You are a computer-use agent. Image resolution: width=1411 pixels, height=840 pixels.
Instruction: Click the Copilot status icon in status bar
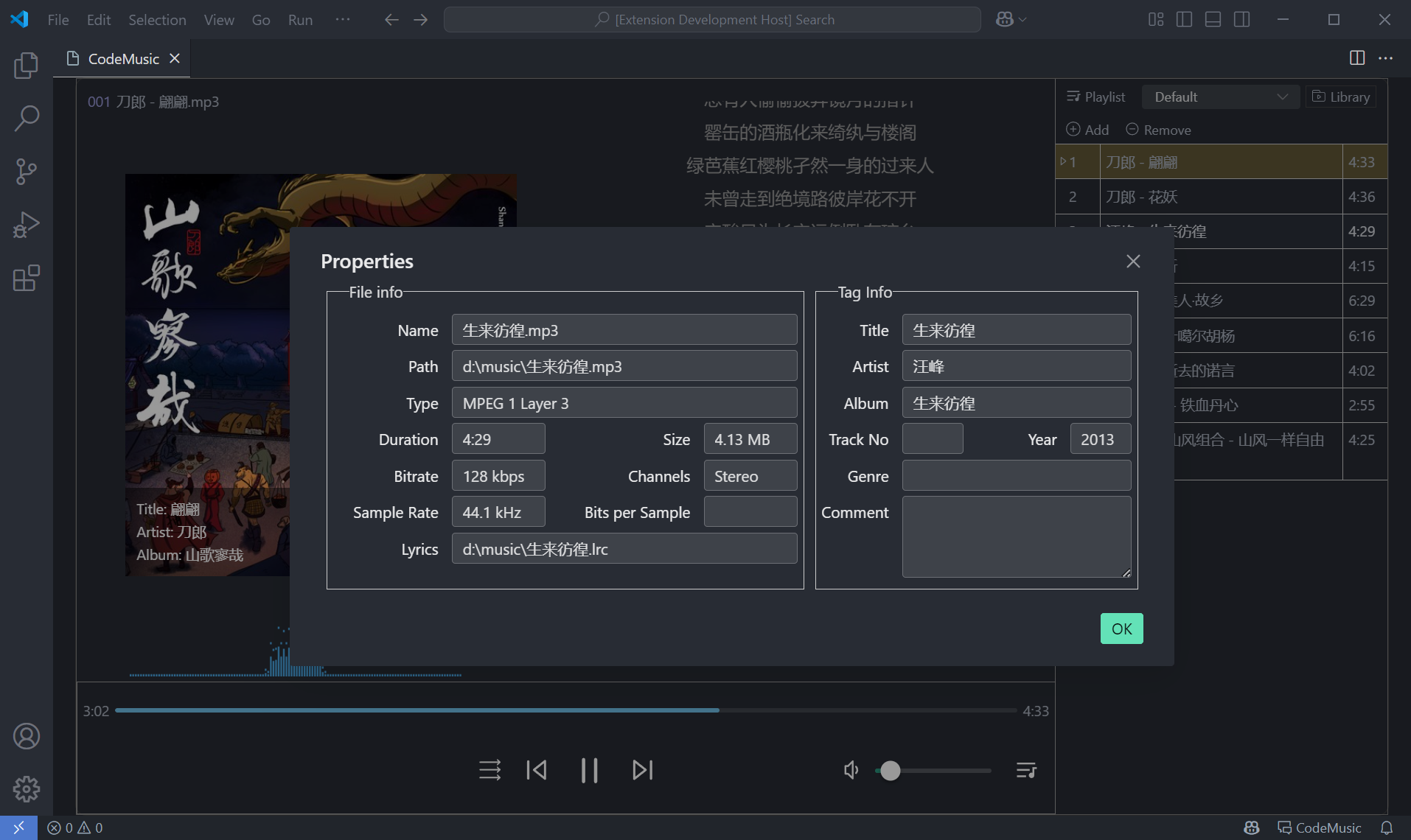pos(1252,827)
